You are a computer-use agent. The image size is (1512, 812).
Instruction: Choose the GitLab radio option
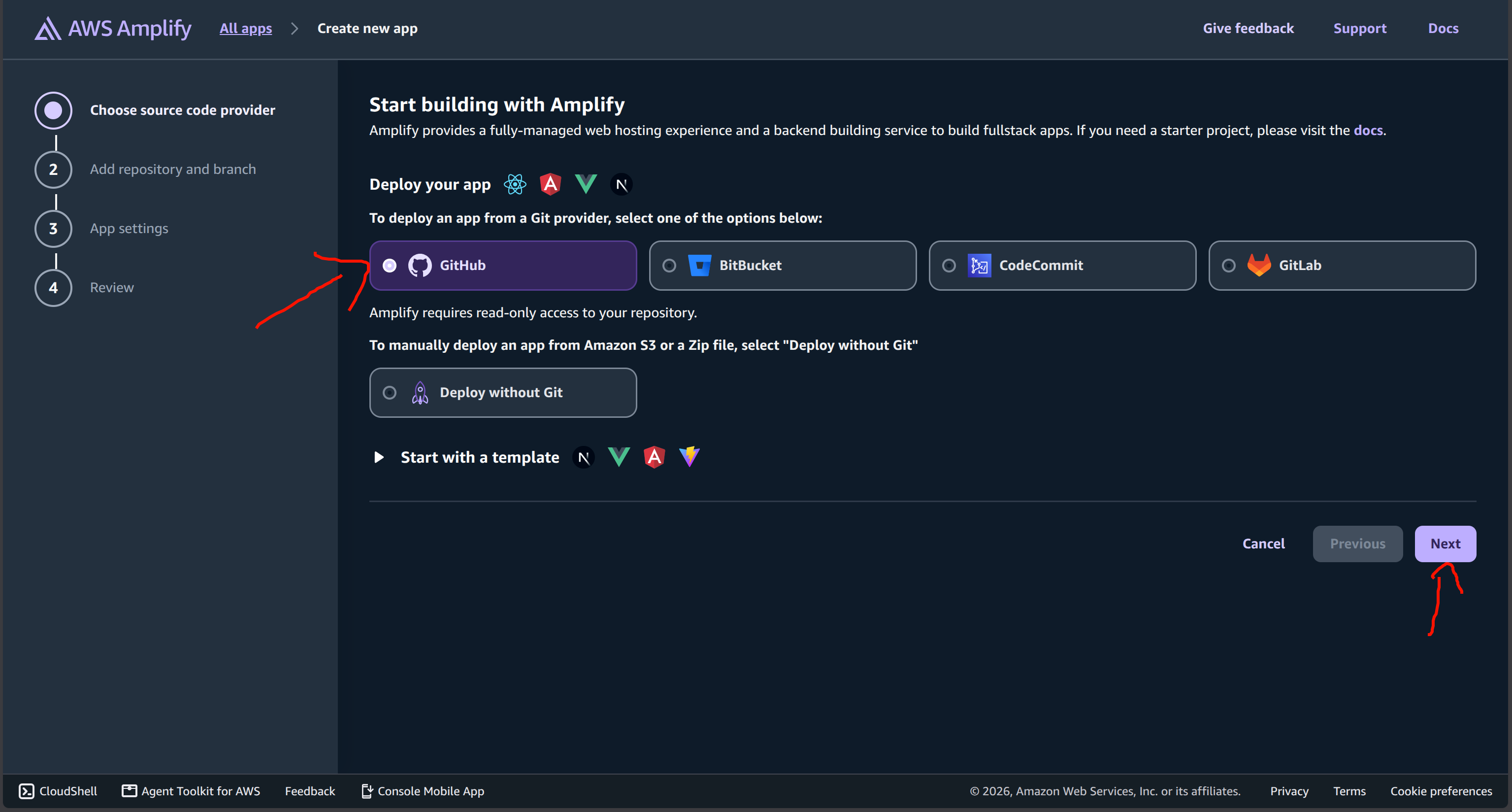coord(1228,266)
